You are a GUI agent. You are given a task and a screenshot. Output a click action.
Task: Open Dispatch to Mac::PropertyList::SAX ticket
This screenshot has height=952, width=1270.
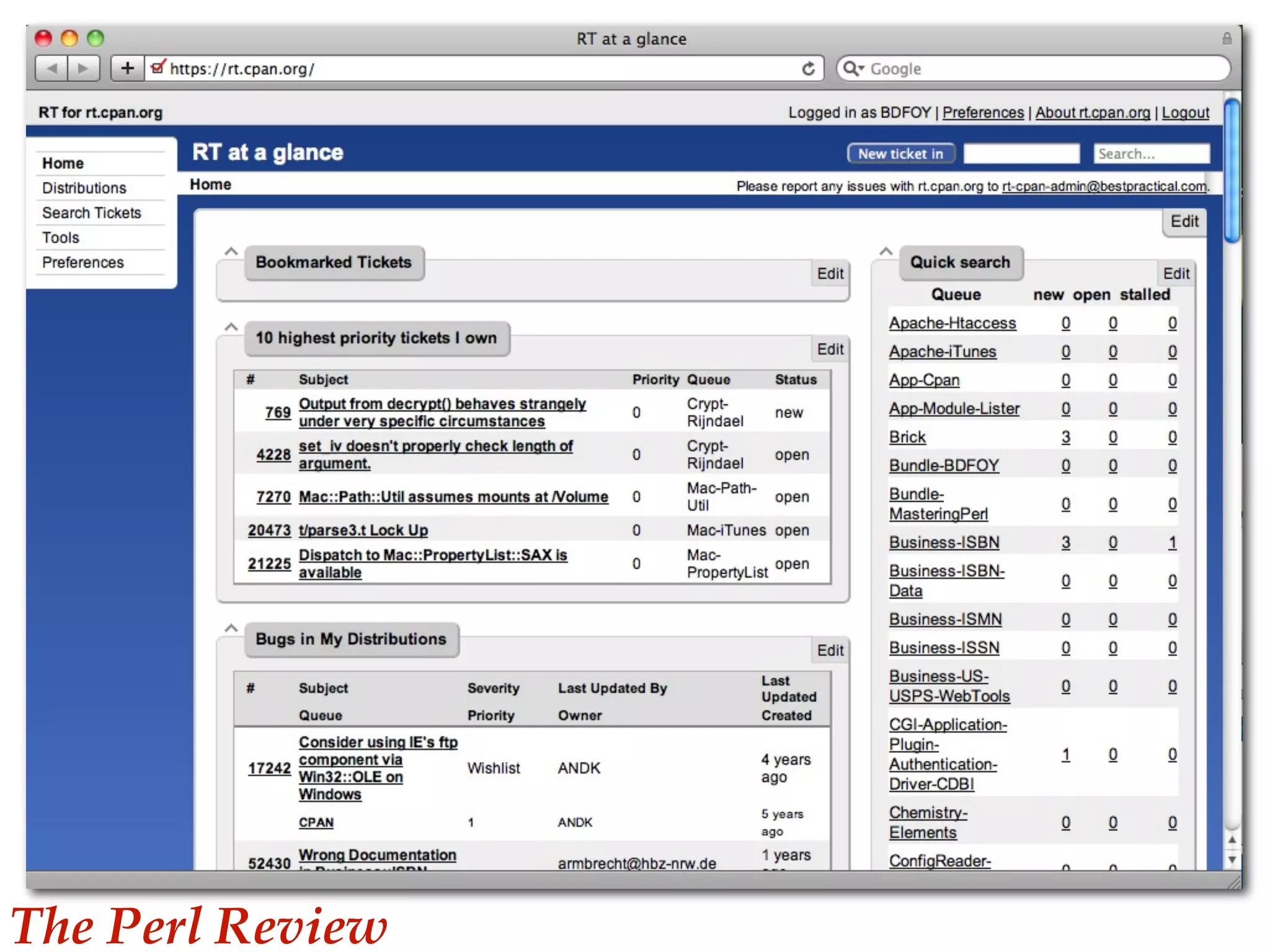[433, 563]
